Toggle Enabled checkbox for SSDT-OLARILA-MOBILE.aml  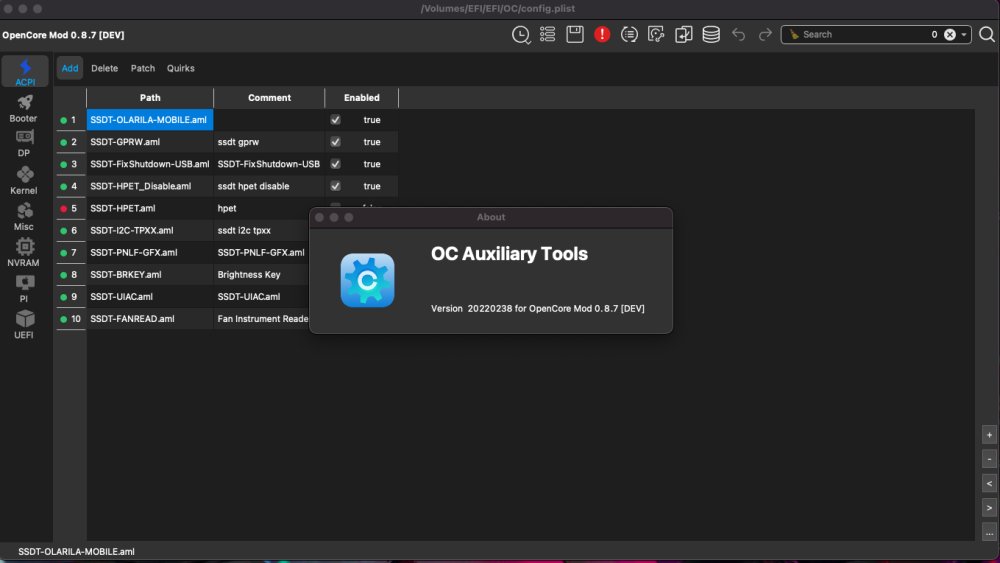335,120
